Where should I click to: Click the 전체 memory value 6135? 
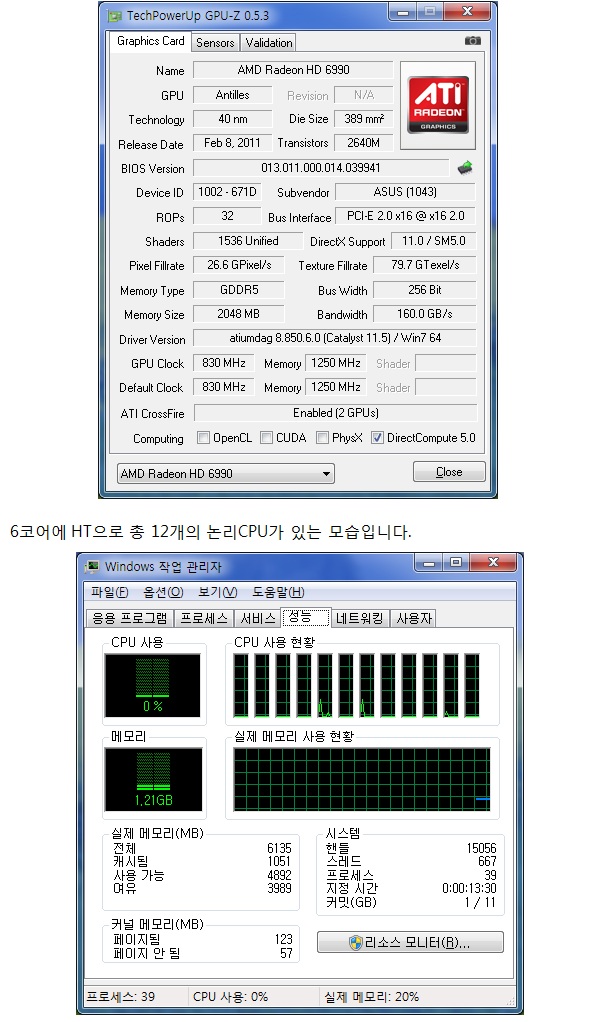click(x=279, y=848)
